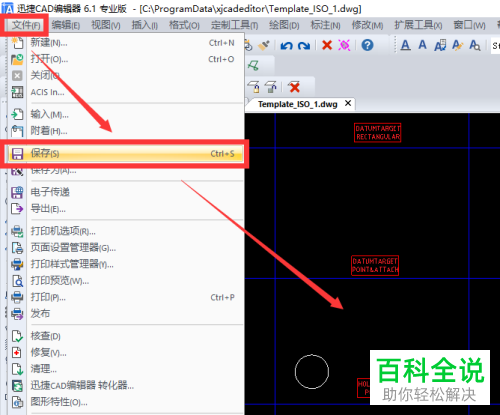The width and height of the screenshot is (500, 415).
Task: Click the open-folder icon beside 打开
Action: (x=17, y=59)
